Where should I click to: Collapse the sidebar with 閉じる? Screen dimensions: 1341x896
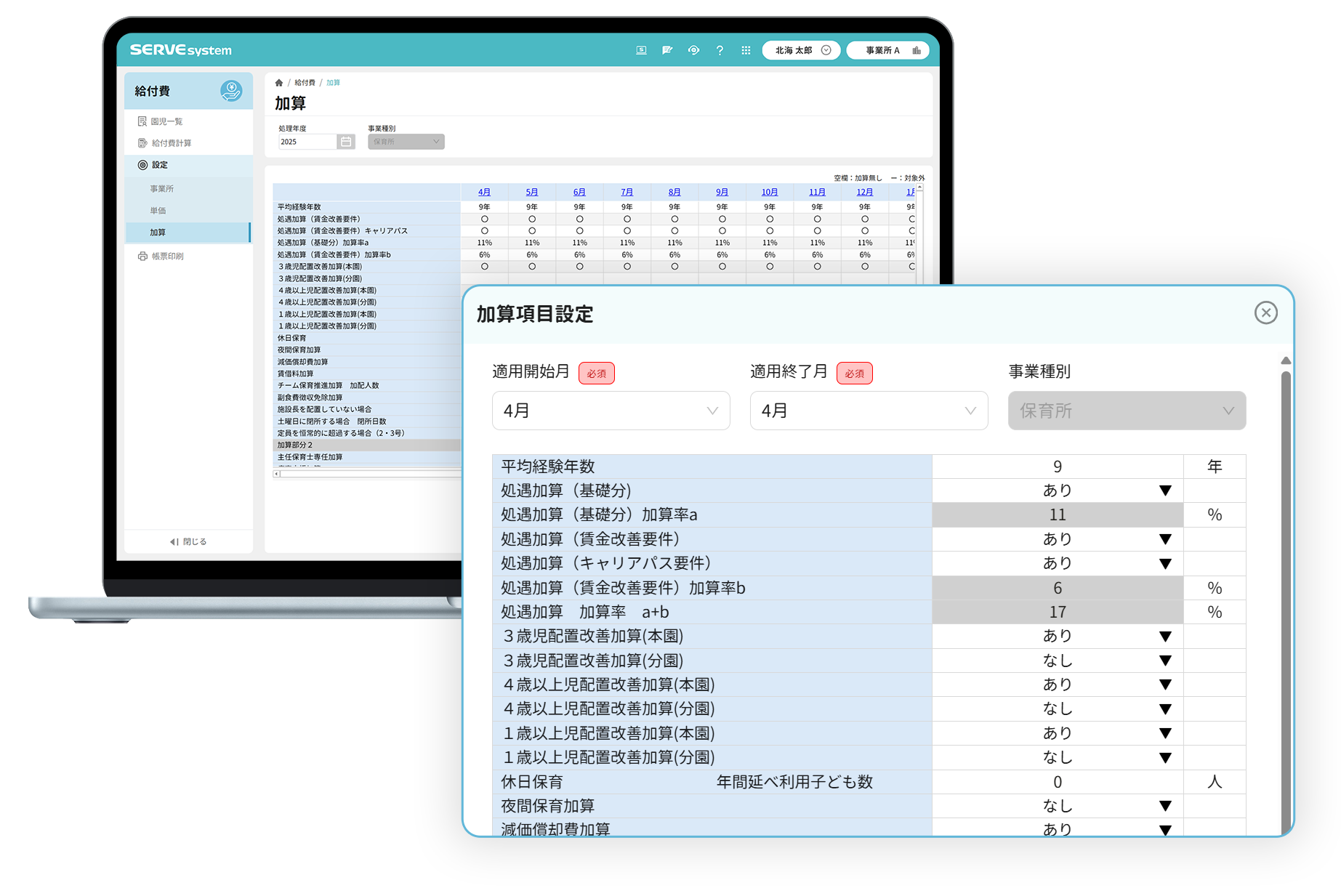188,541
